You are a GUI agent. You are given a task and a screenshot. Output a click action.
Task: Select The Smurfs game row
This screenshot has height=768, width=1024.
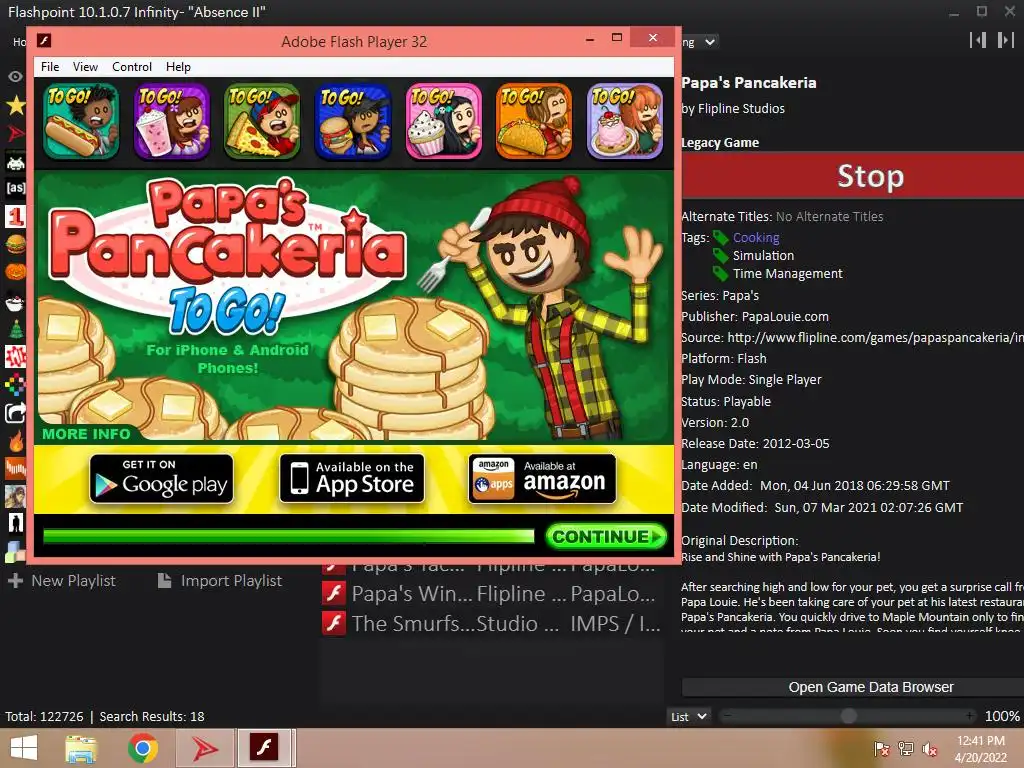(492, 623)
